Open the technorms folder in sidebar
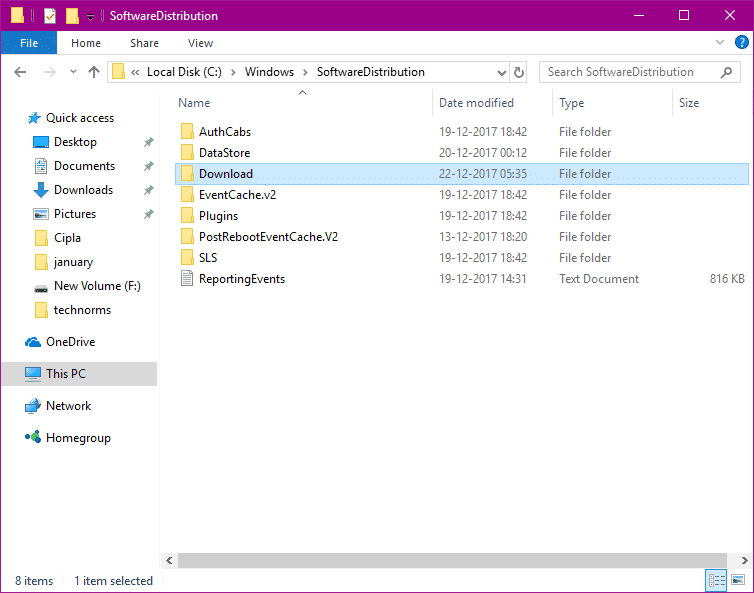This screenshot has height=593, width=754. click(82, 310)
